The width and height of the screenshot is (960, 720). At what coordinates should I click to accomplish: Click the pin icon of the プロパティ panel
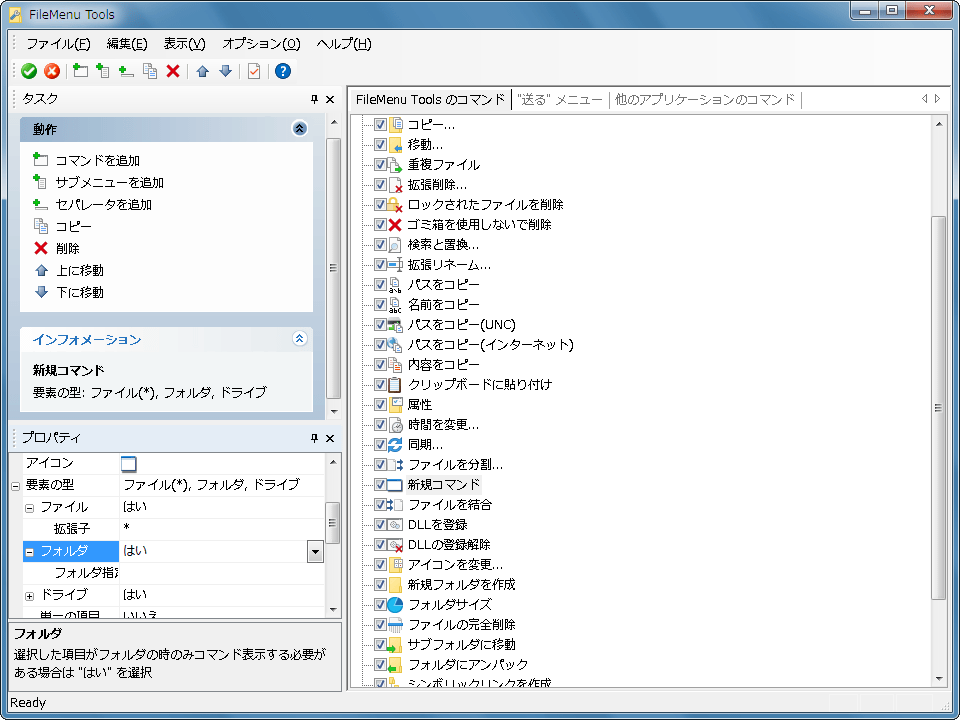[314, 438]
